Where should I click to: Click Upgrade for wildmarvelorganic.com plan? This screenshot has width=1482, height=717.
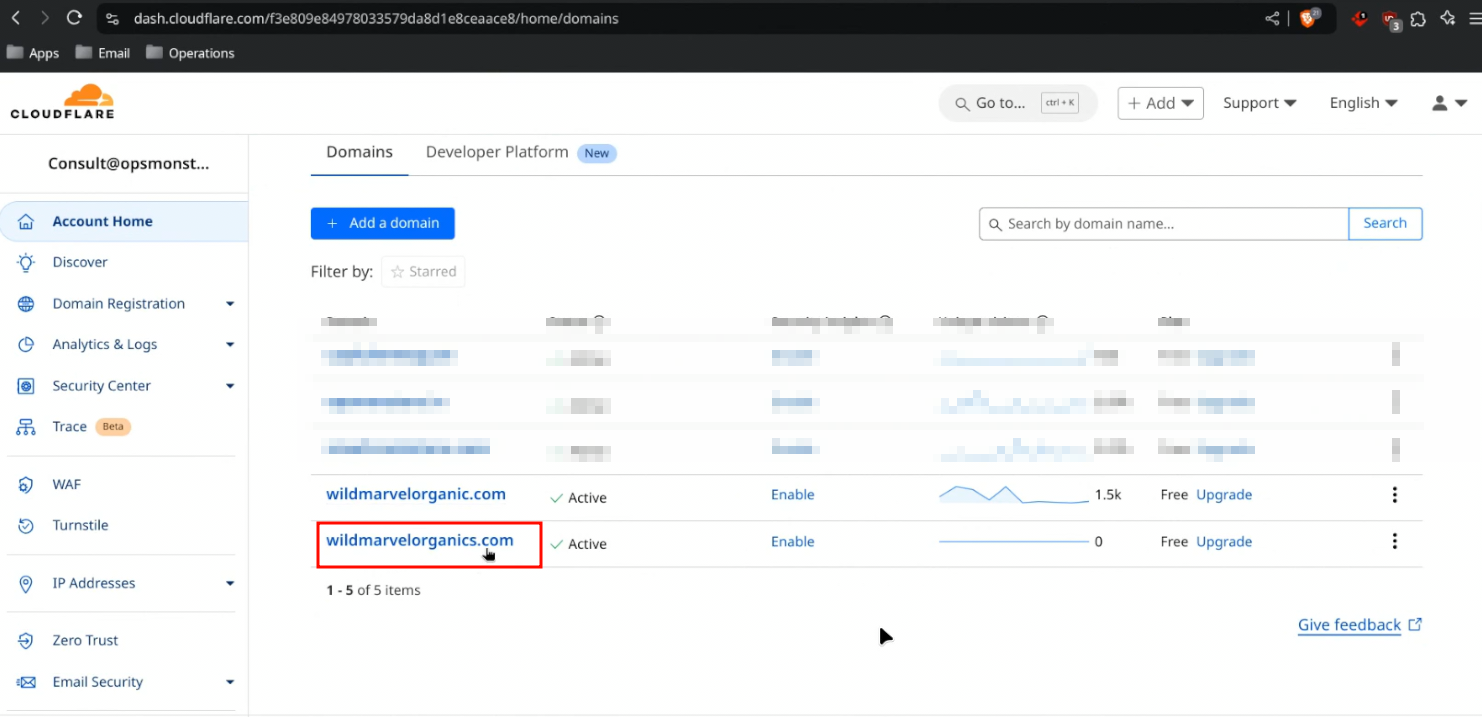click(x=1224, y=495)
